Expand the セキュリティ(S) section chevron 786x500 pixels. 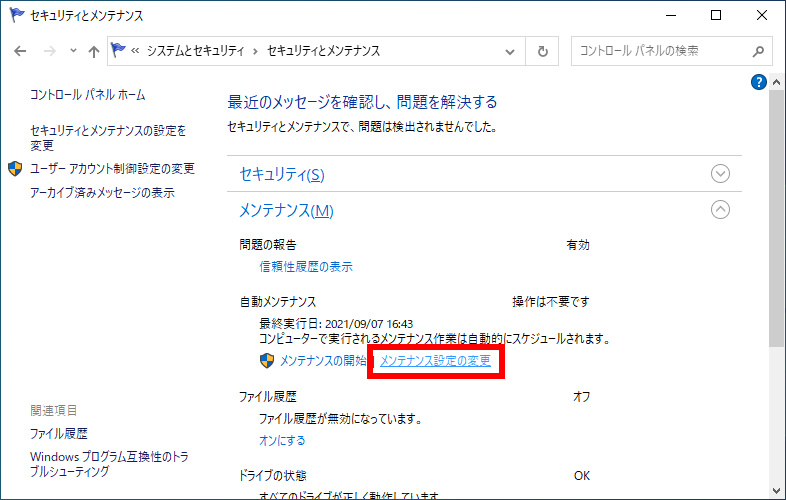720,174
